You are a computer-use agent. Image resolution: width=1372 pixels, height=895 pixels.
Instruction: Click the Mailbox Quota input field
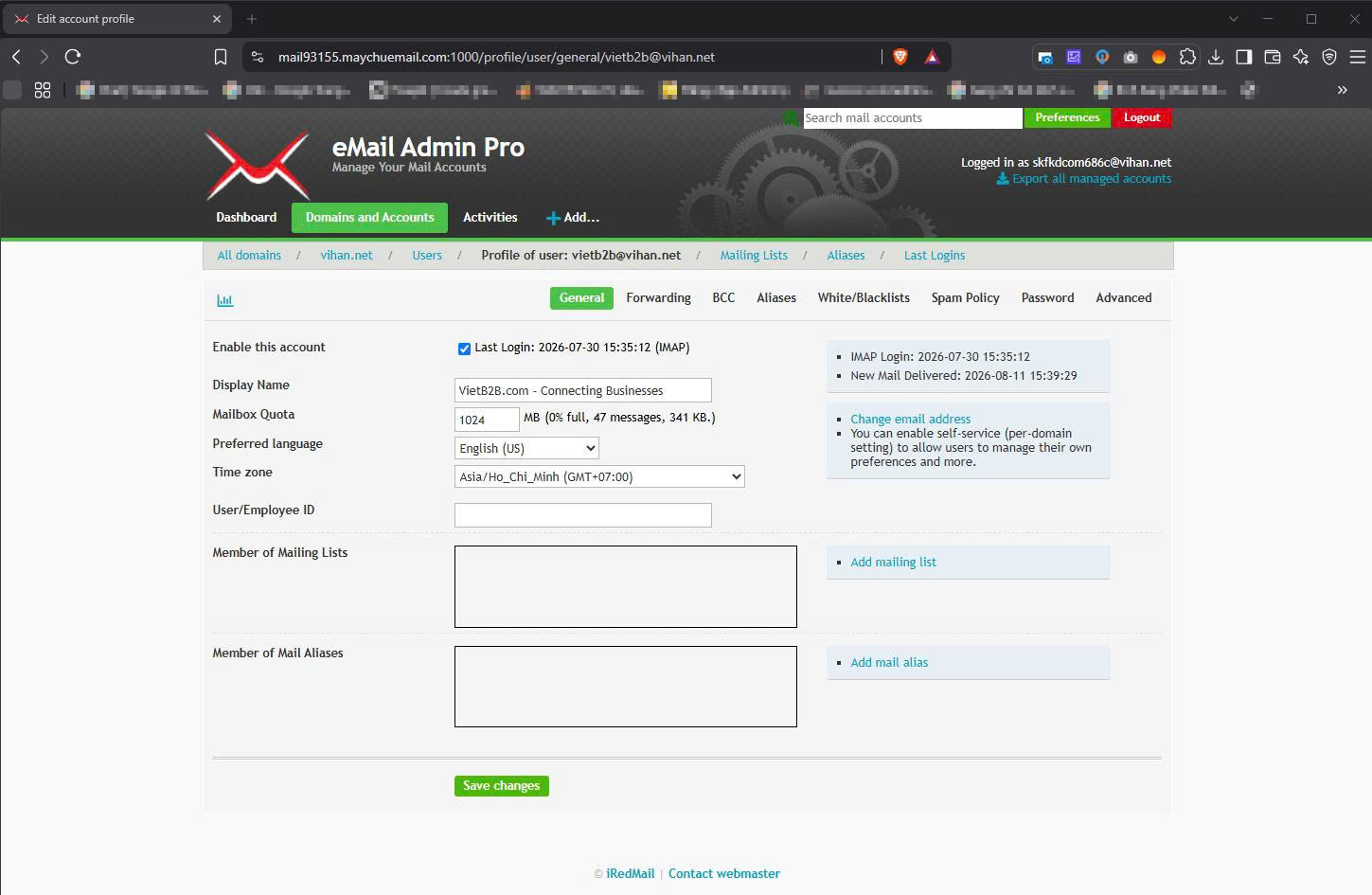487,420
